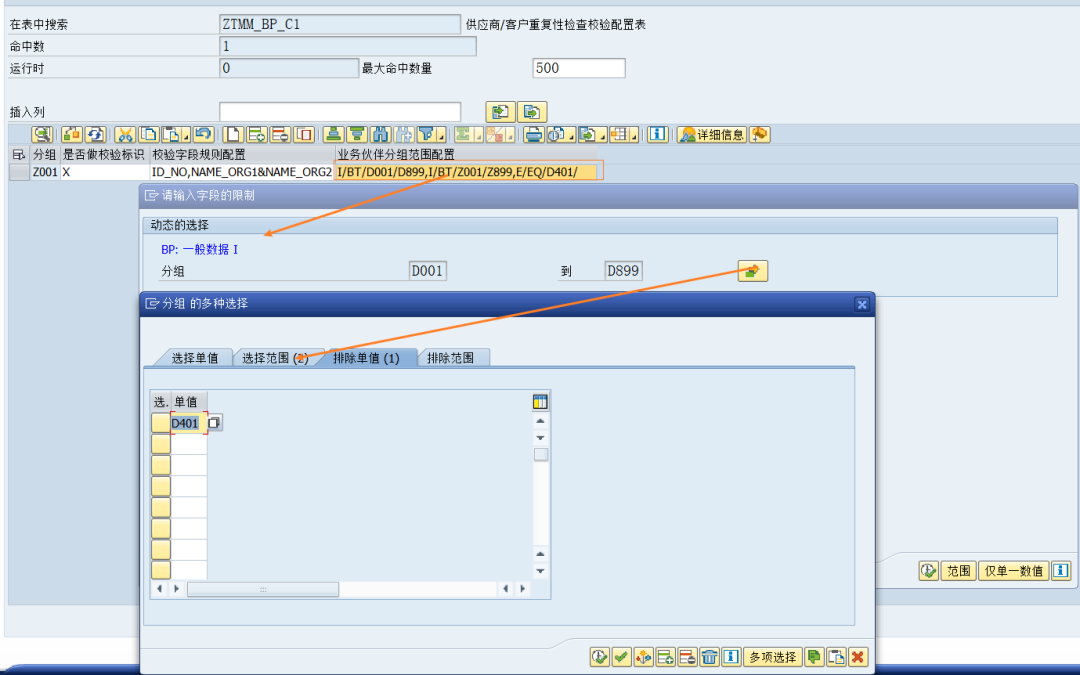Undo the last change in toolbar
Screen dimensions: 1080x675
coord(202,134)
